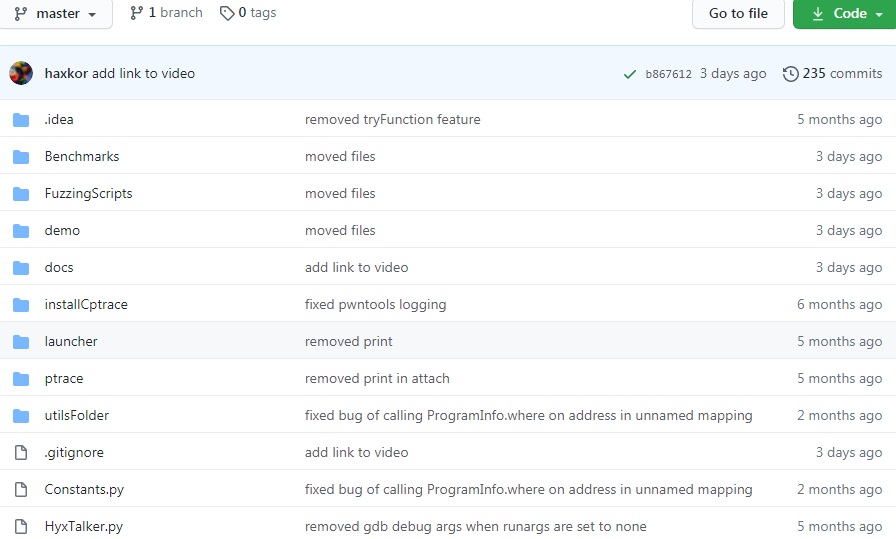Viewport: 896px width, 539px height.
Task: Click '3 days ago' in the commit header
Action: (733, 73)
